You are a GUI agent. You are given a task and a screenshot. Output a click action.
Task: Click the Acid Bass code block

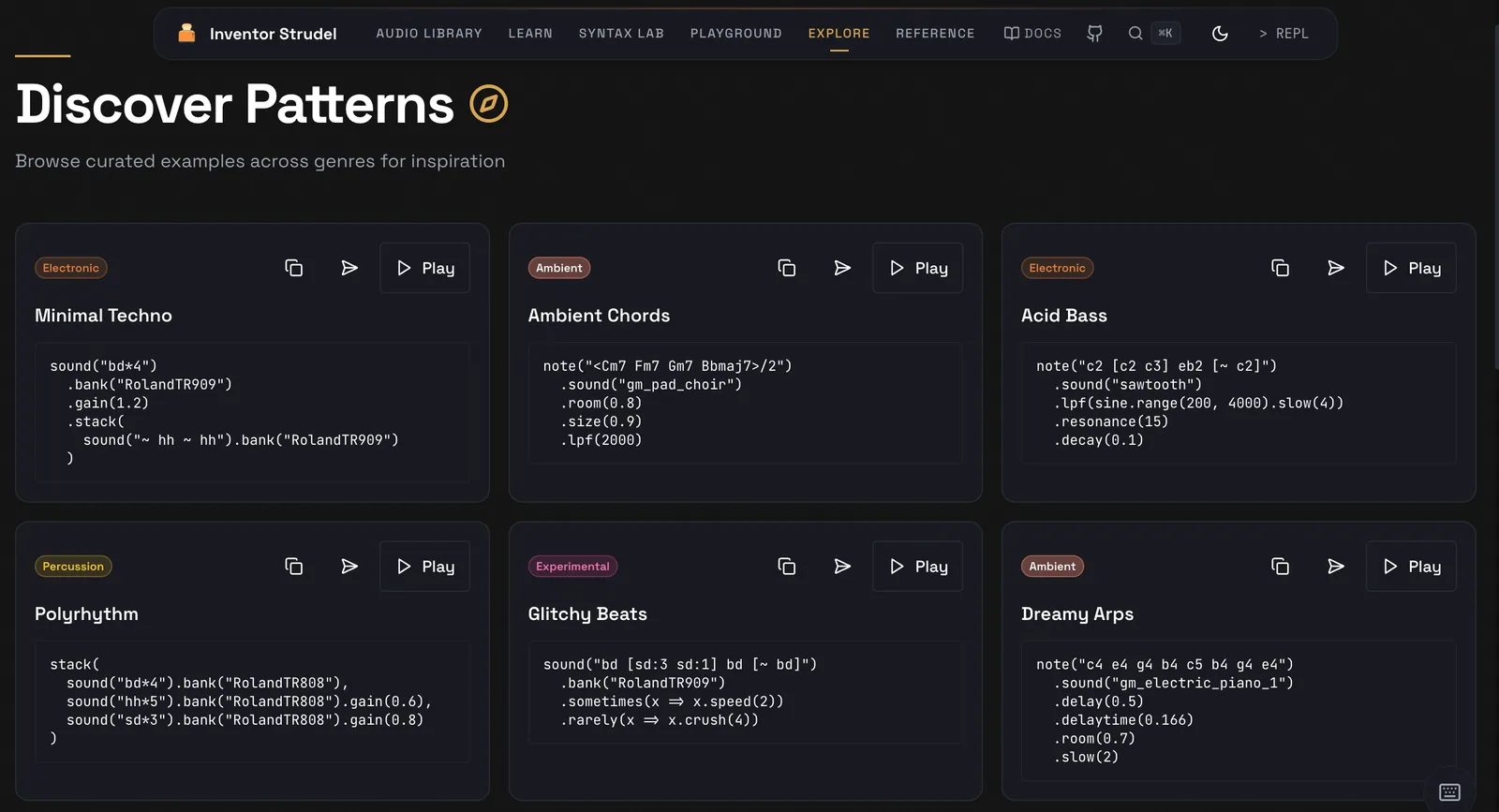pos(1239,403)
